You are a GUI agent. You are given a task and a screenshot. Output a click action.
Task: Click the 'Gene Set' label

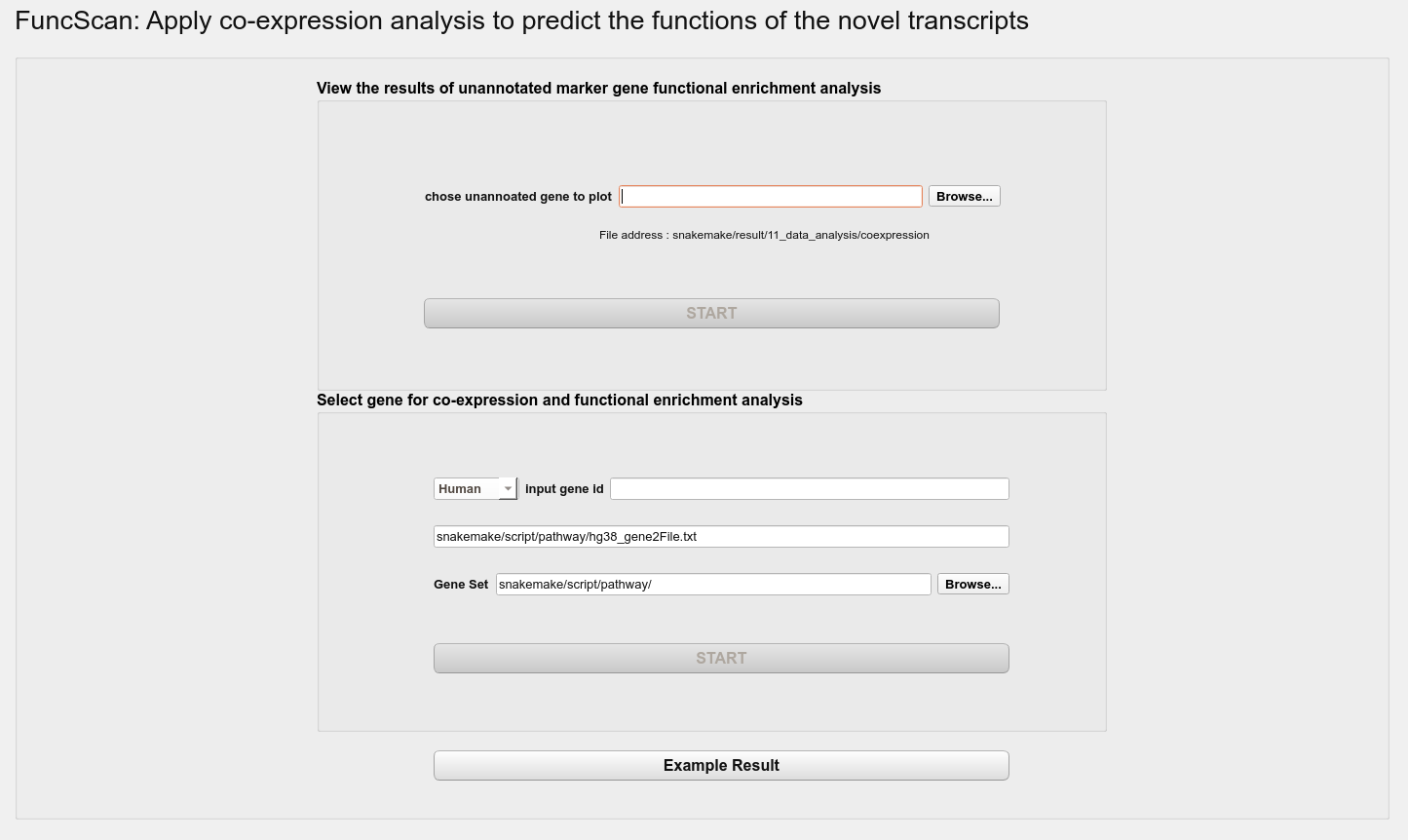[461, 585]
